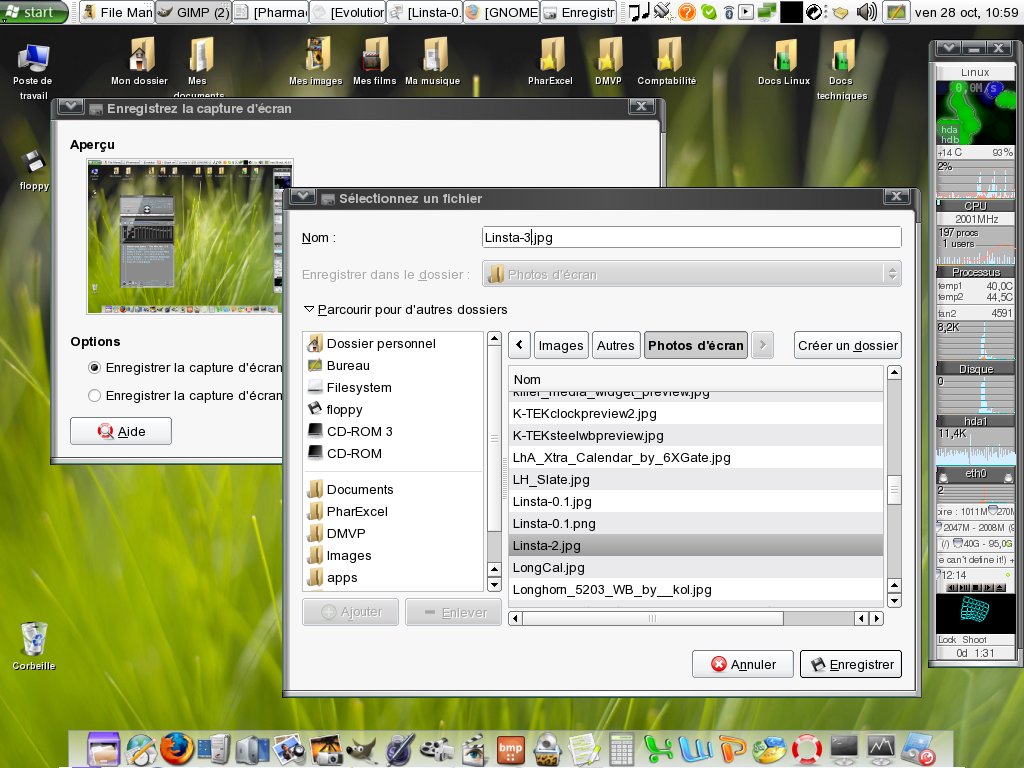Select 'CD-ROM 3' in places list

point(394,431)
